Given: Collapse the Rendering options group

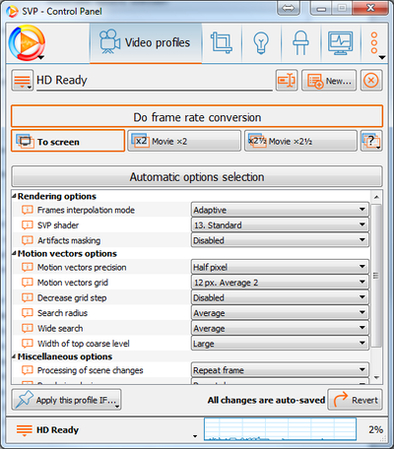Looking at the screenshot, I should [x=14, y=196].
